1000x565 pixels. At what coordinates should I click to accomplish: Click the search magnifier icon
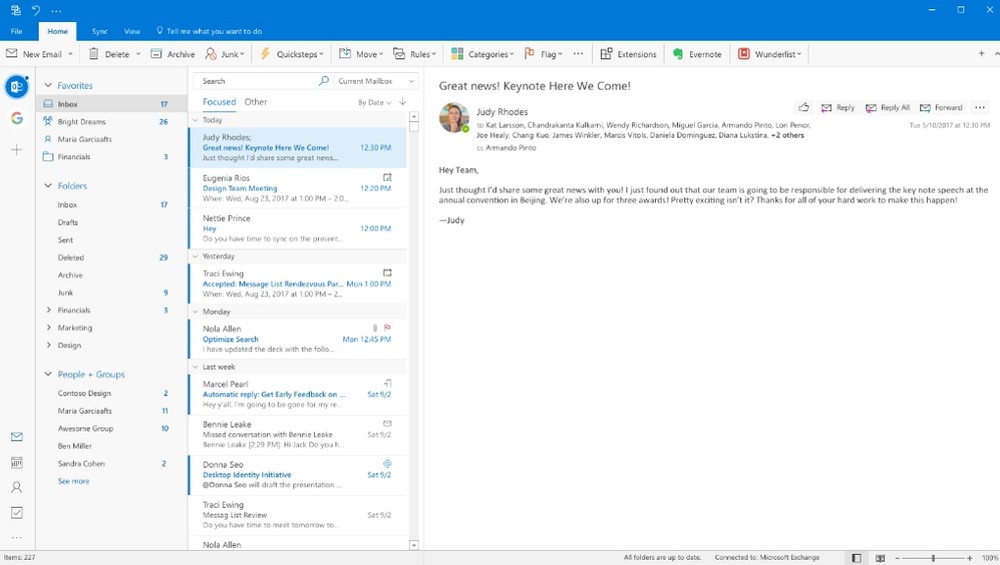pos(323,81)
